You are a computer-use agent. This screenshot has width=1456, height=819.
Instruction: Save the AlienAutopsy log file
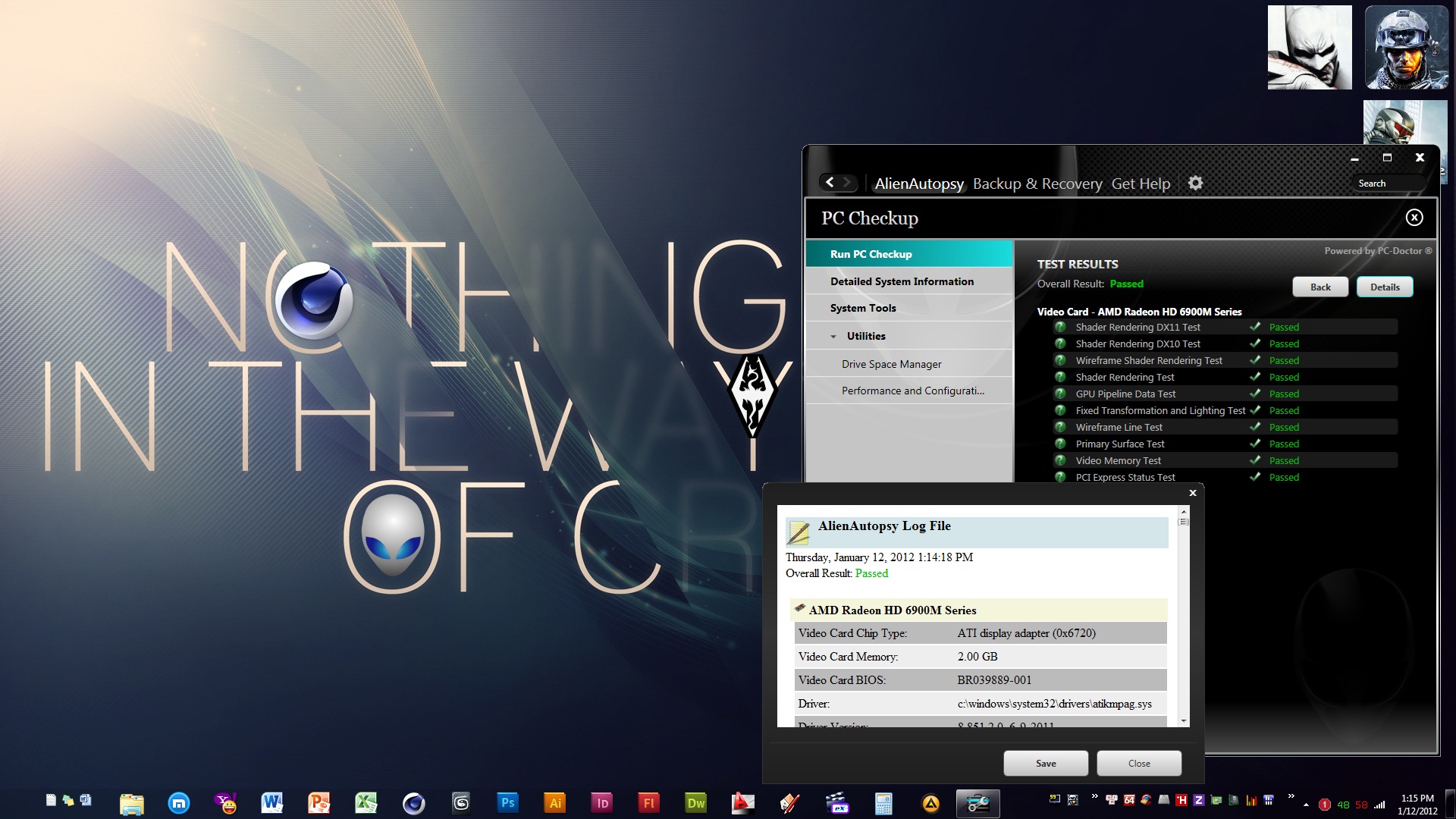(1046, 764)
